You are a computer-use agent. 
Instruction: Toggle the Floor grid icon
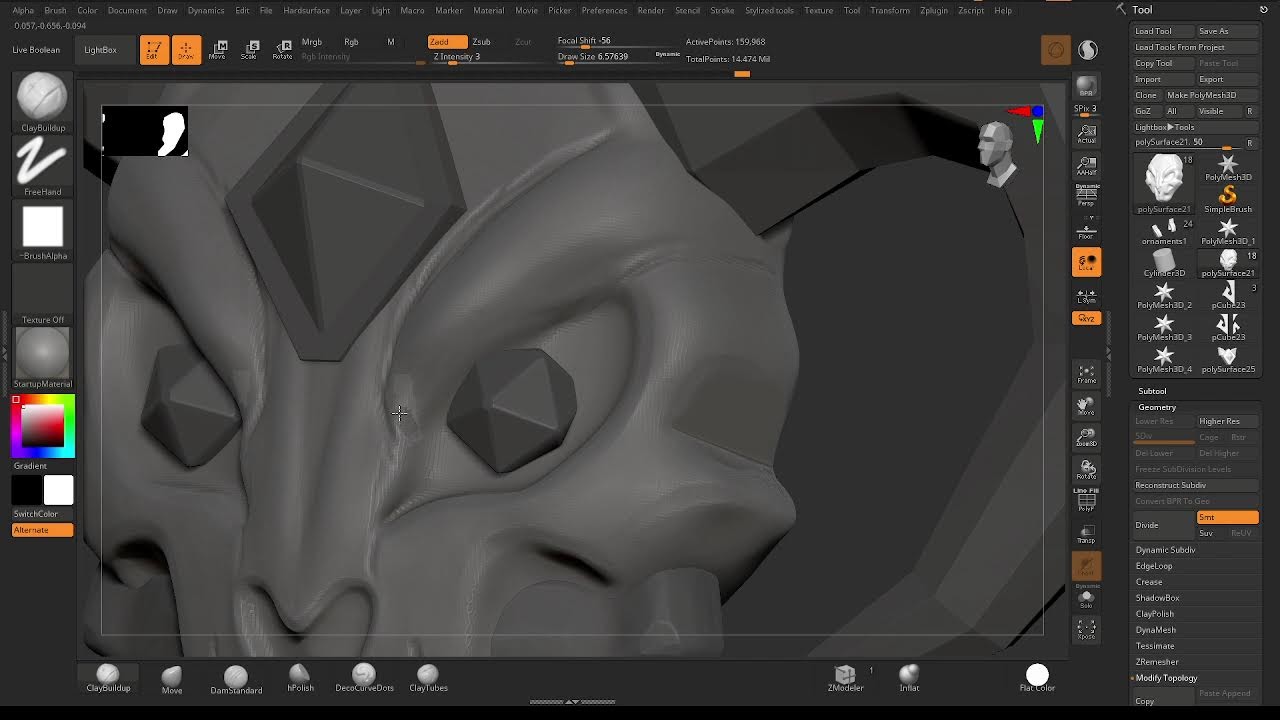point(1086,231)
